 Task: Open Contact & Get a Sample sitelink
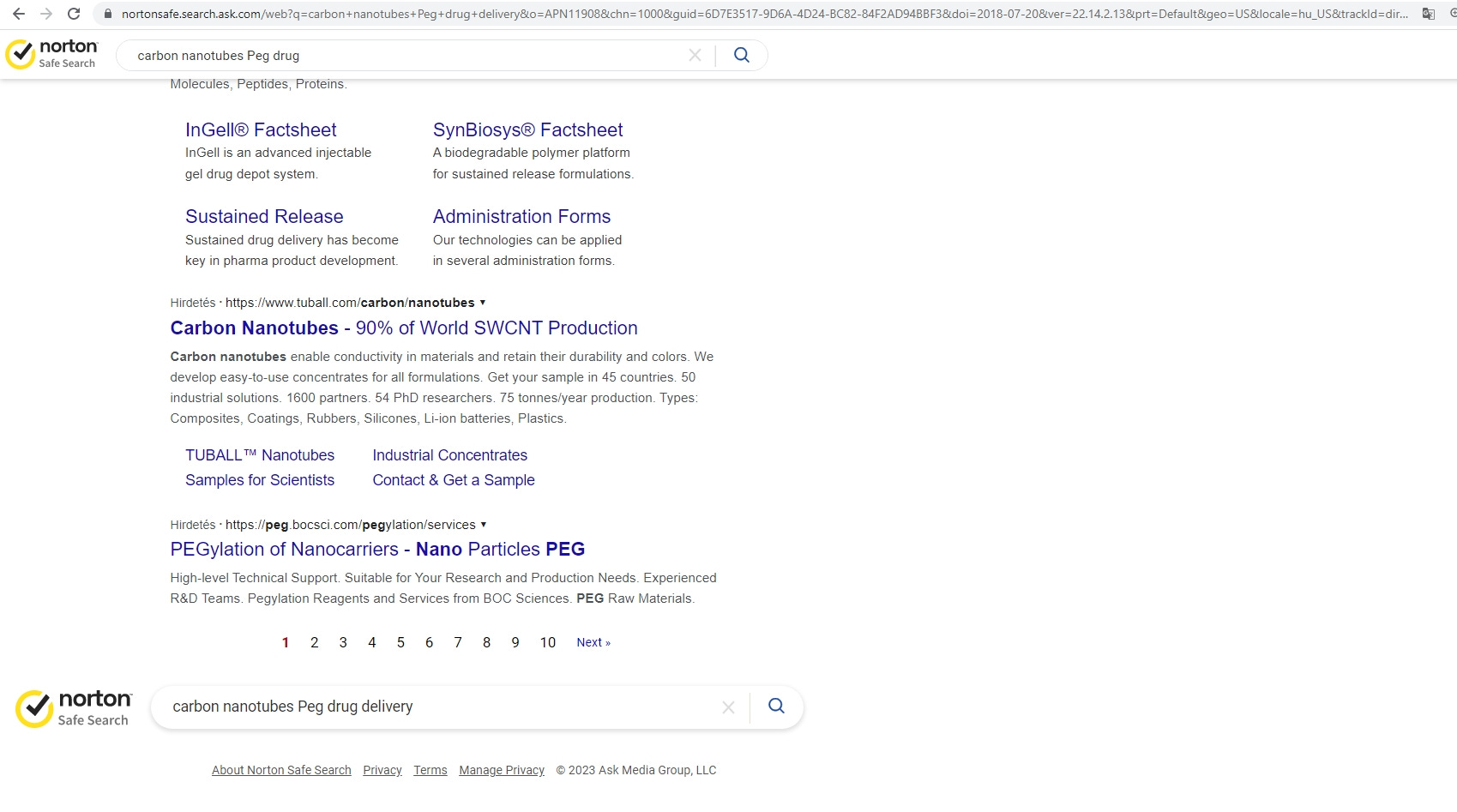[454, 480]
